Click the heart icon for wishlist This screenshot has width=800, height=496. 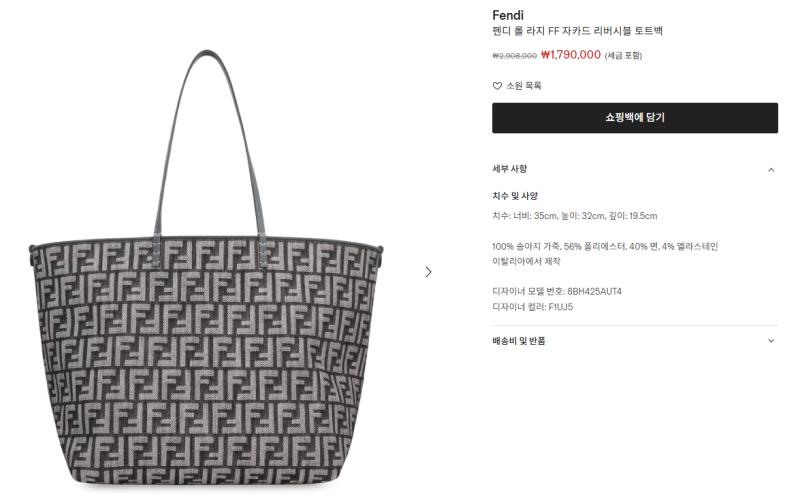497,86
